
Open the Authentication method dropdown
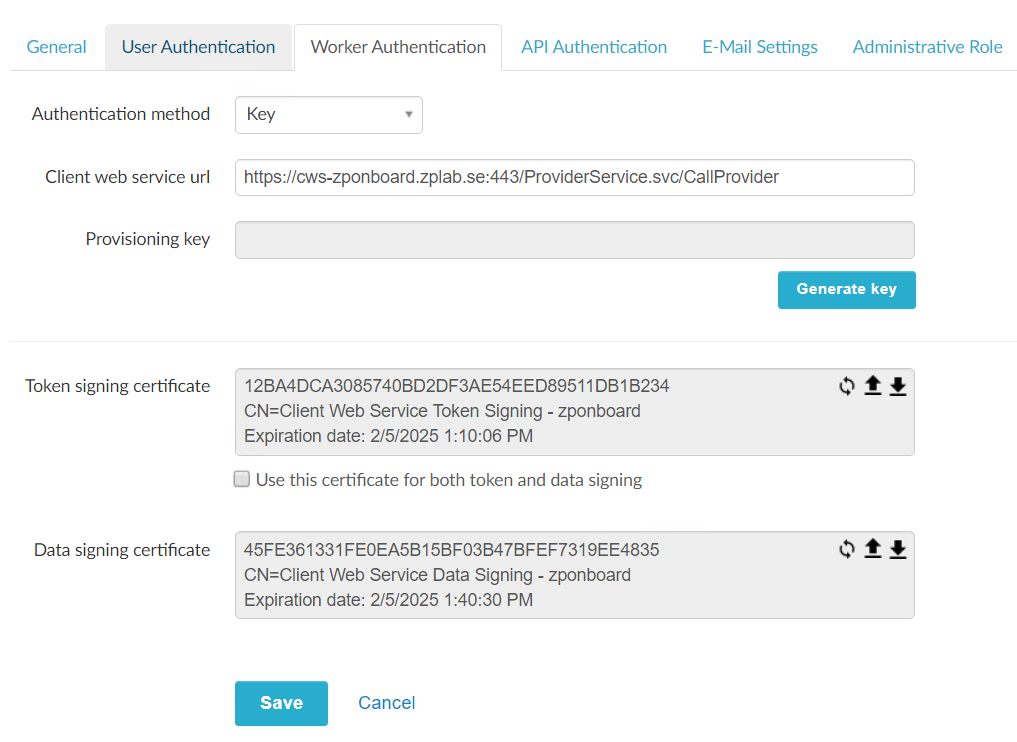point(328,115)
